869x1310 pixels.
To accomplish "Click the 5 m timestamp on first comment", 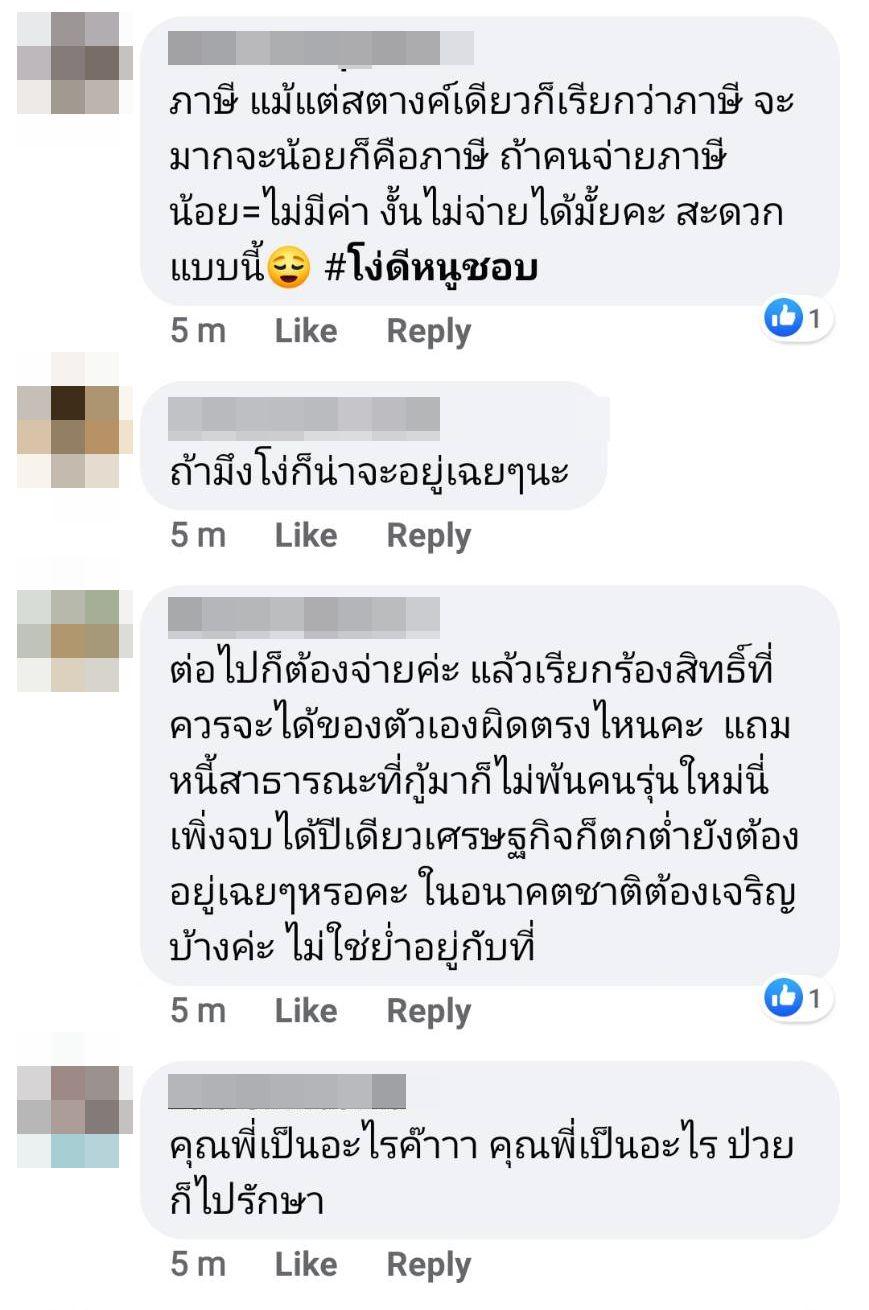I will point(198,331).
